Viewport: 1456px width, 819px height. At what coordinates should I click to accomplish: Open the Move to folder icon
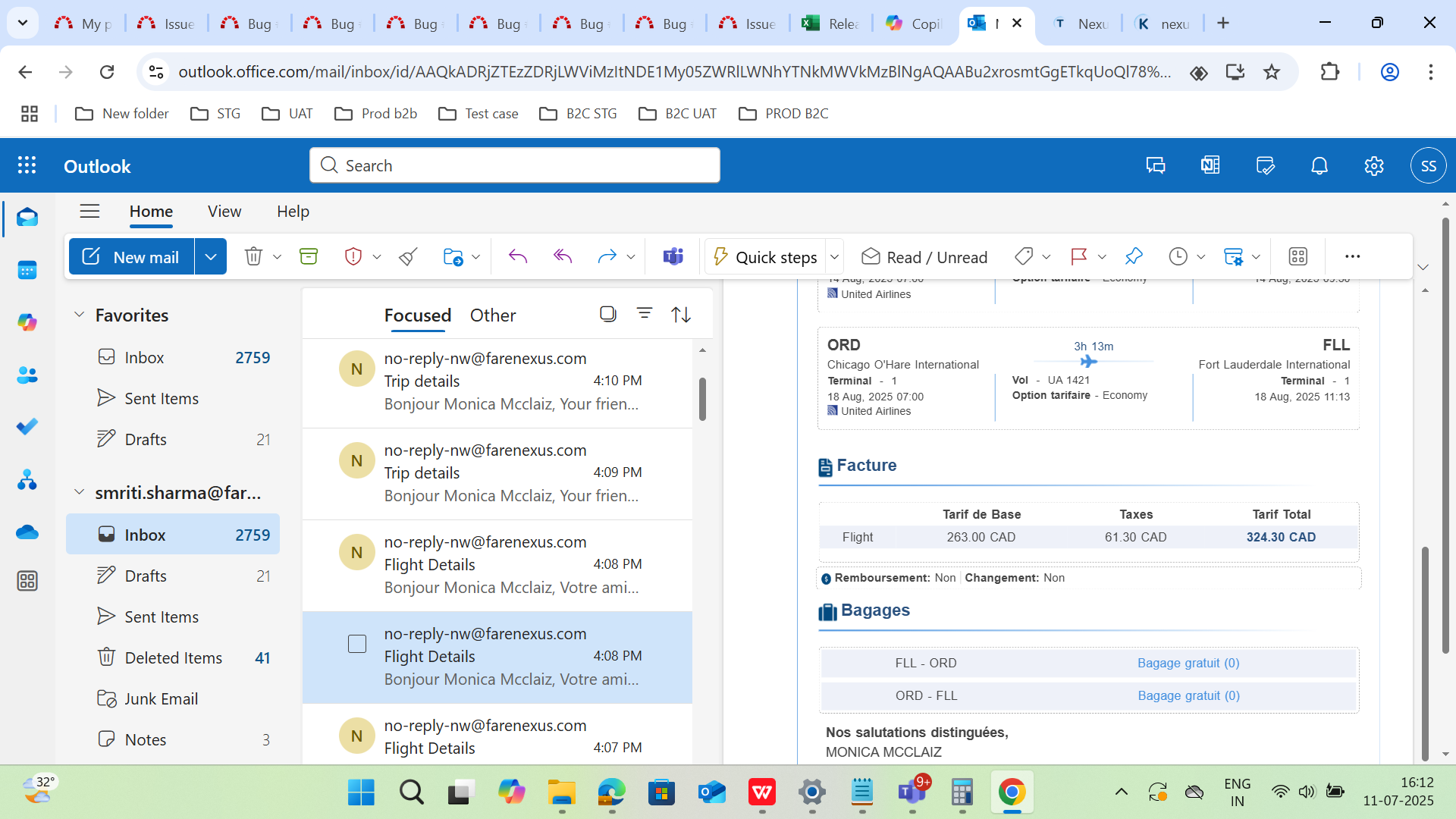click(x=453, y=256)
